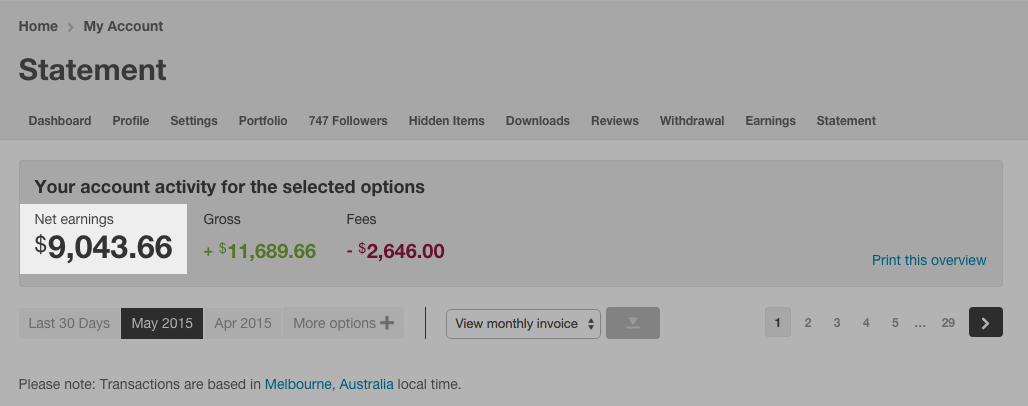Click the Print this overview link
1028x406 pixels.
coord(929,261)
